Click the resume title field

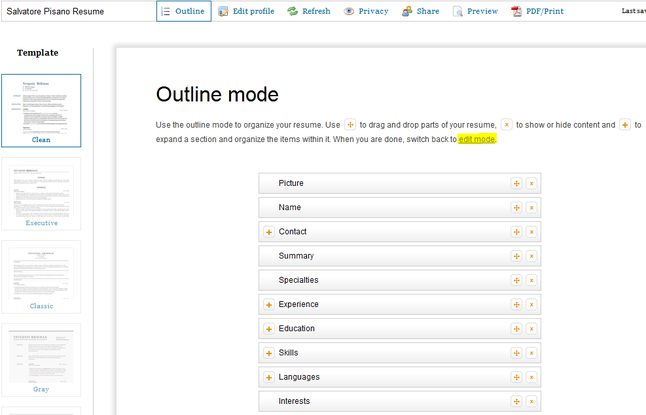click(x=78, y=12)
